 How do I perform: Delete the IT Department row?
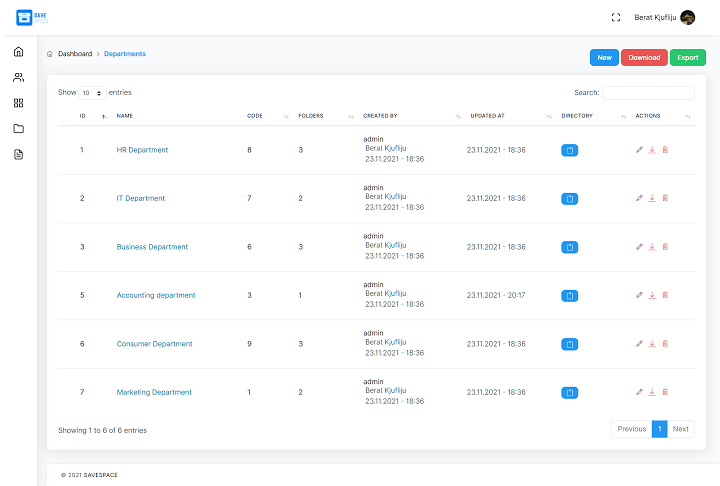click(x=665, y=198)
